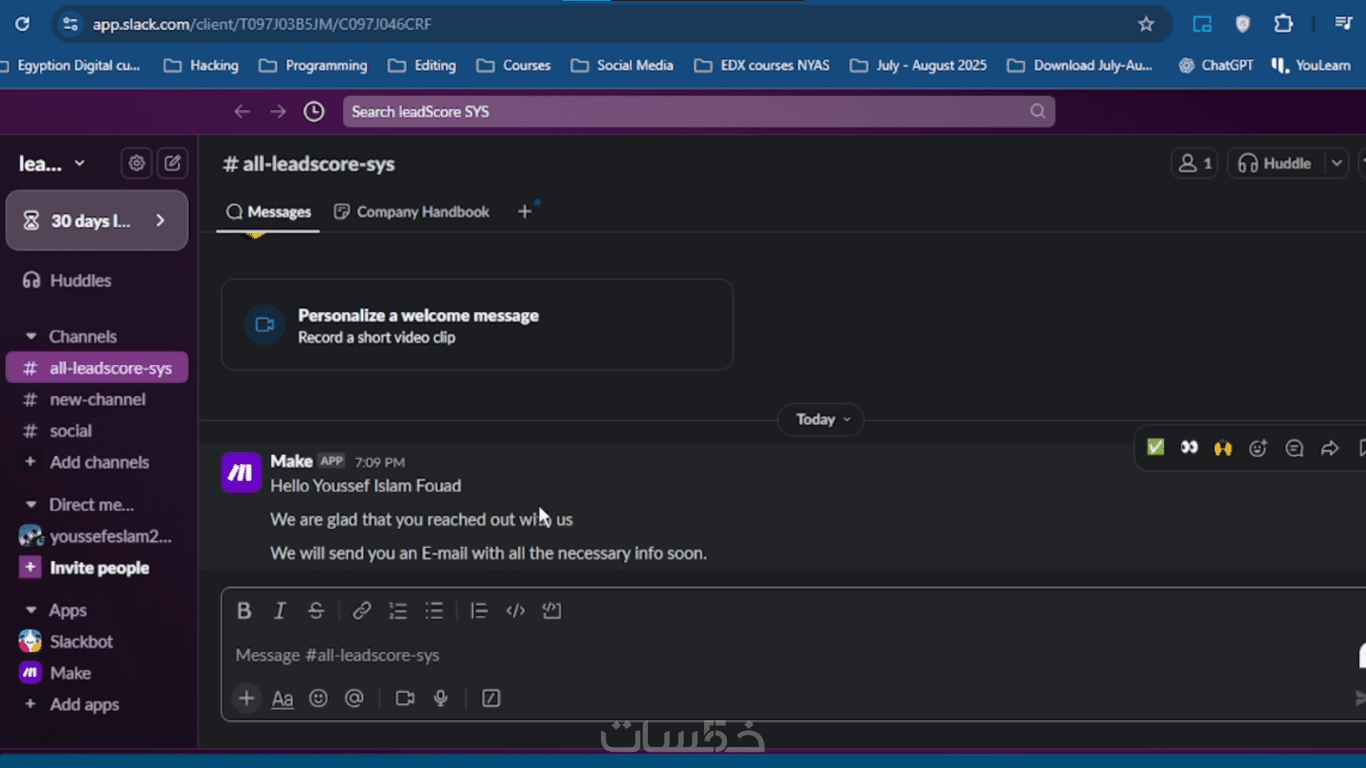Open Personalize a welcome message card
This screenshot has width=1366, height=768.
click(477, 325)
